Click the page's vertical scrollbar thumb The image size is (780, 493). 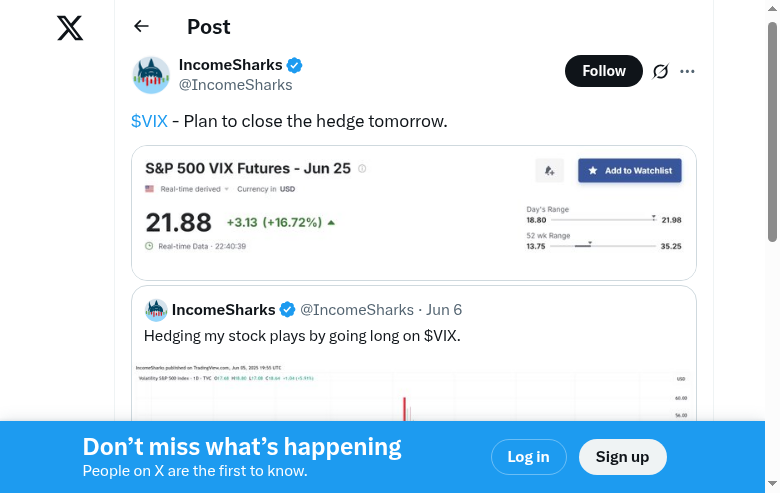click(772, 130)
